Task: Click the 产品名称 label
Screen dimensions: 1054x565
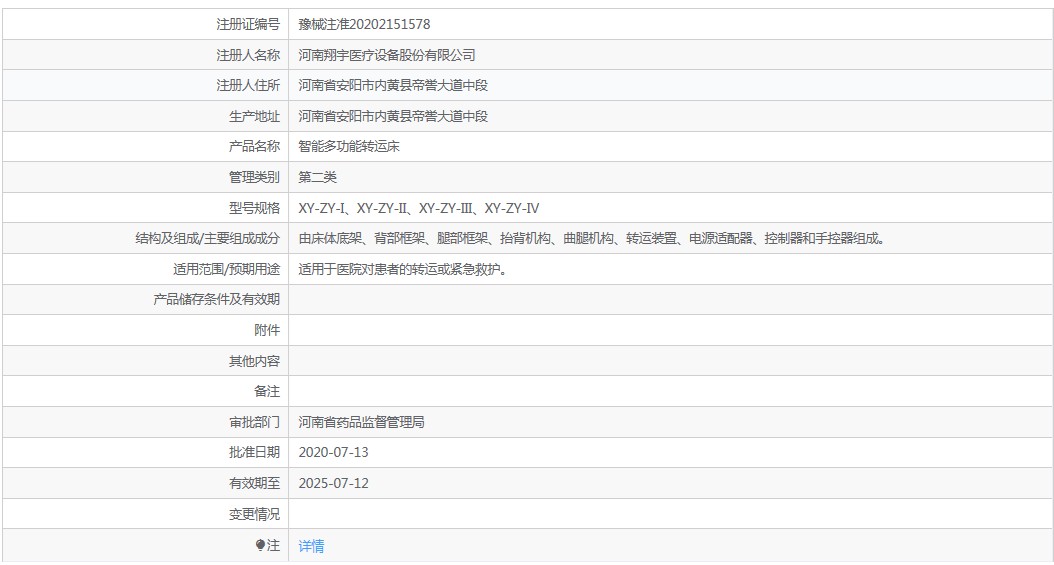Action: pos(254,146)
